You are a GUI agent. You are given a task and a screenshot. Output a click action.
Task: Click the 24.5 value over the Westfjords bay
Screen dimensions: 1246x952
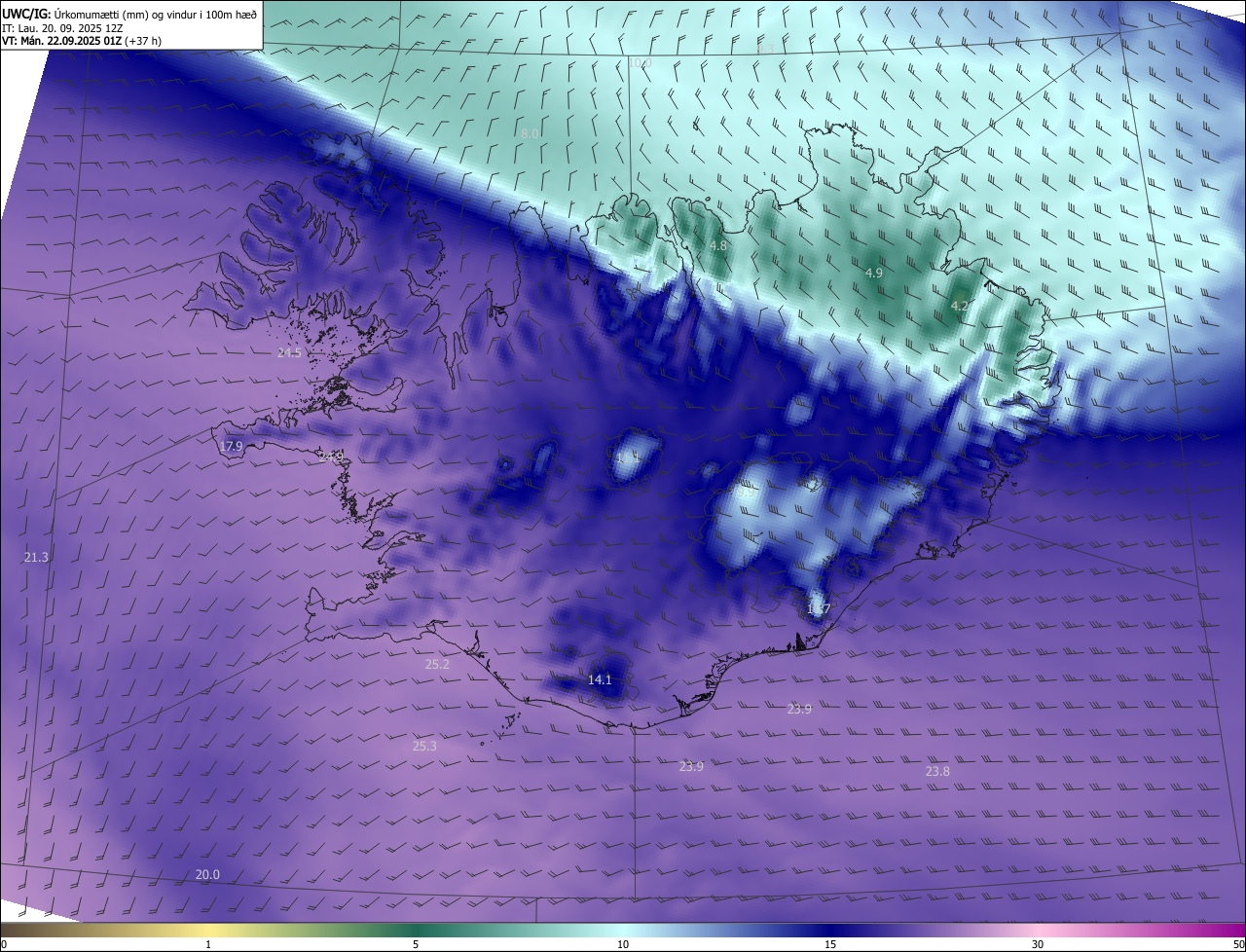click(289, 352)
